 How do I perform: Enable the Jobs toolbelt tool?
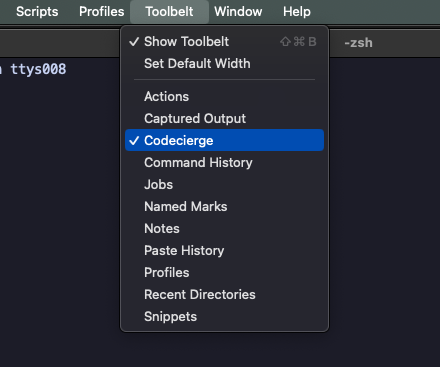pos(224,185)
